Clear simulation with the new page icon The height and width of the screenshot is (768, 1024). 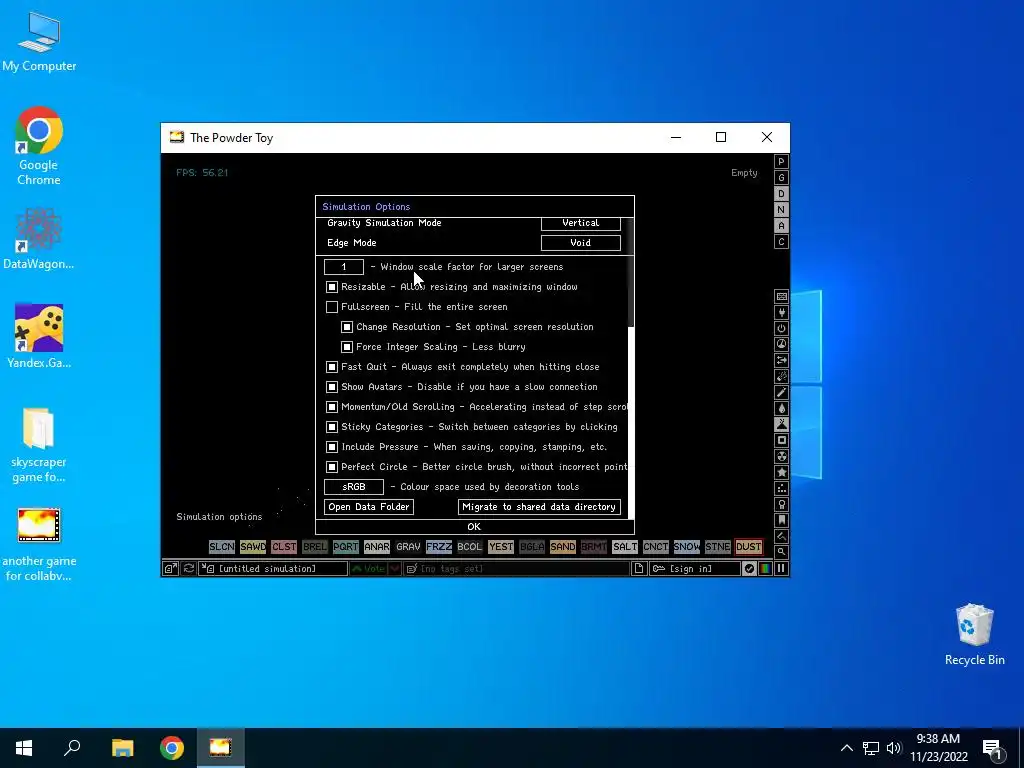pos(639,569)
